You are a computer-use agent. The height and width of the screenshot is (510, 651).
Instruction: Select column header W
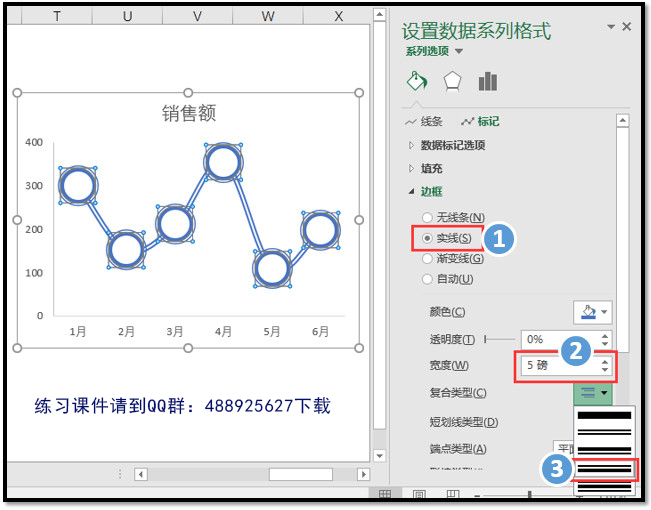267,16
